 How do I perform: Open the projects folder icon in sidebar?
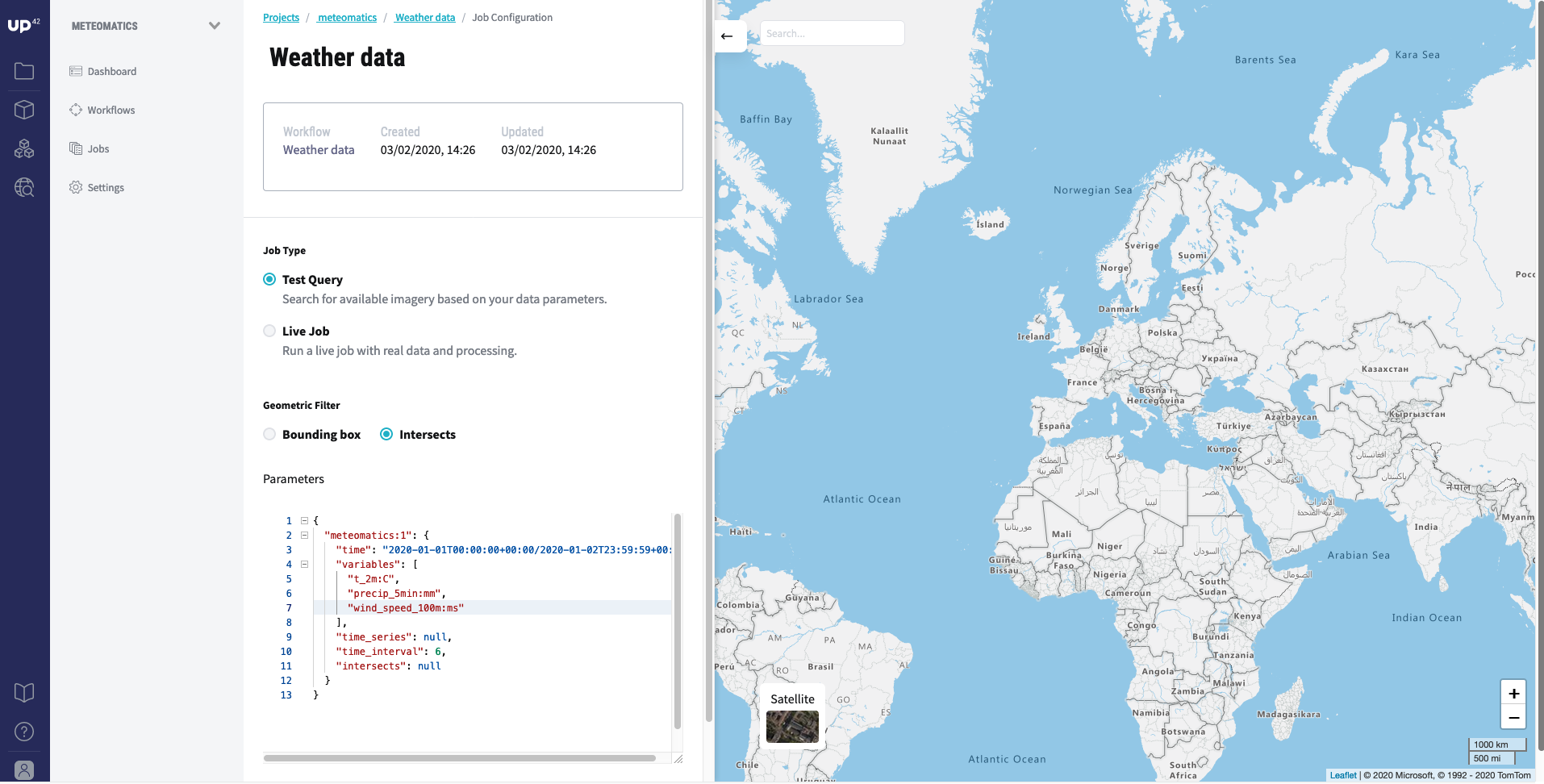24,71
